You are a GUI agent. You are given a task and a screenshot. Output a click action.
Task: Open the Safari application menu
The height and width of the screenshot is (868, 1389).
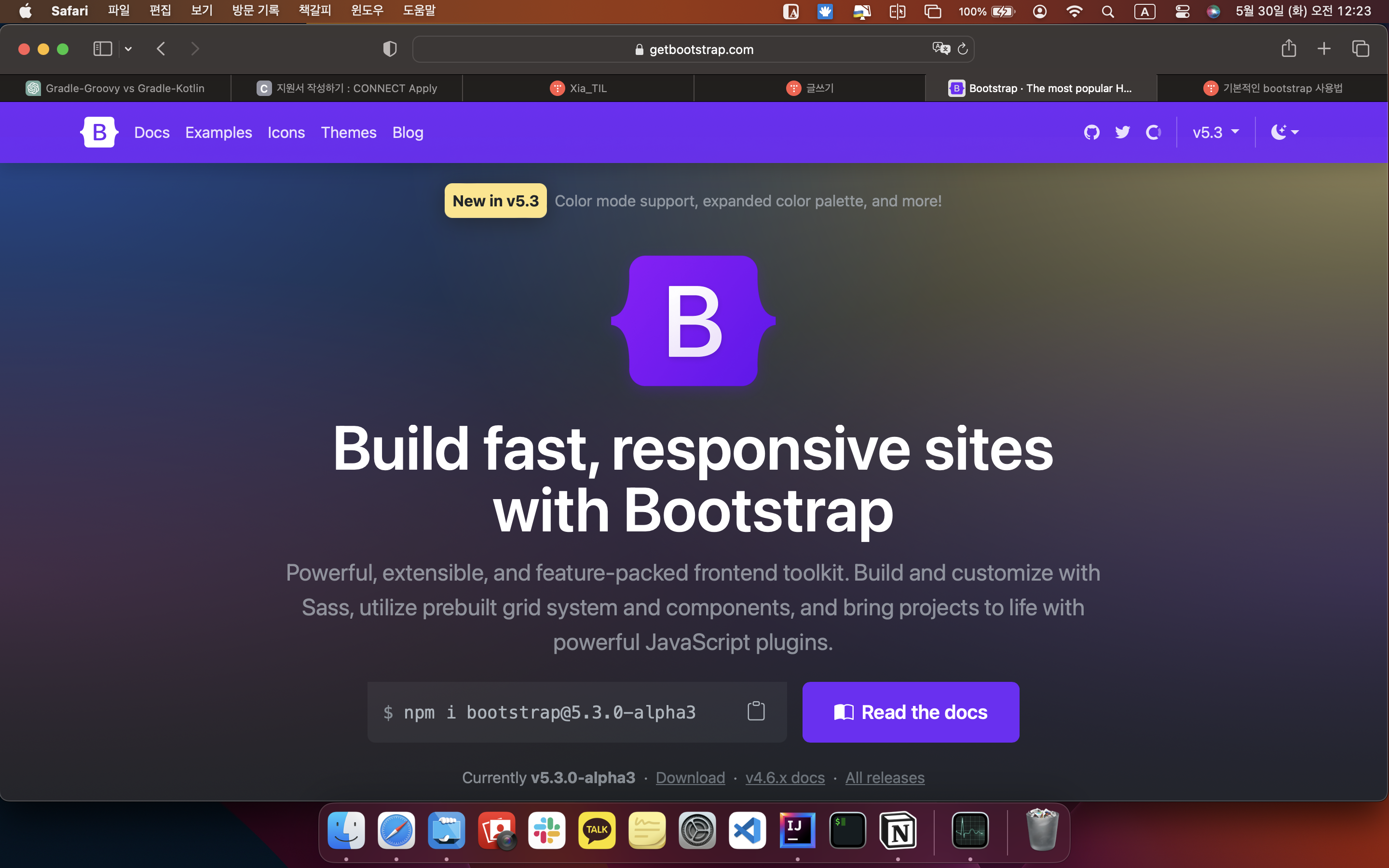[69, 11]
